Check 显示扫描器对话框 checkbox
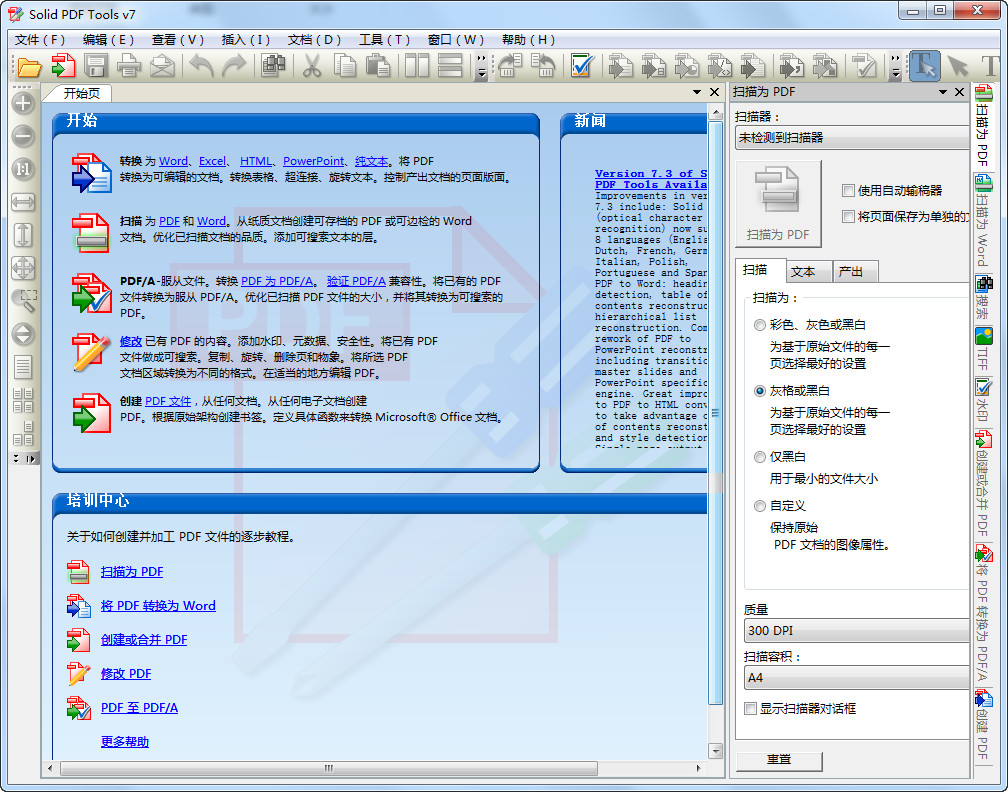This screenshot has width=1008, height=792. (x=750, y=708)
